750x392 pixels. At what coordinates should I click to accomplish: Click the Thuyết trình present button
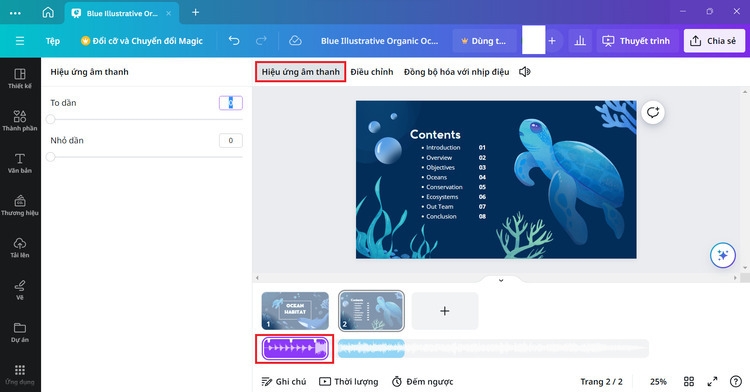(636, 41)
